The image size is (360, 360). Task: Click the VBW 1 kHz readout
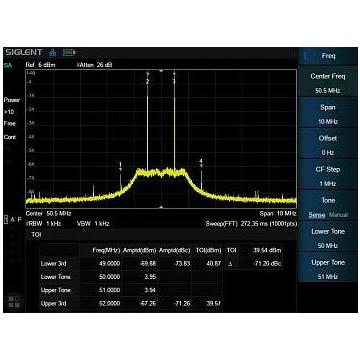click(x=93, y=224)
